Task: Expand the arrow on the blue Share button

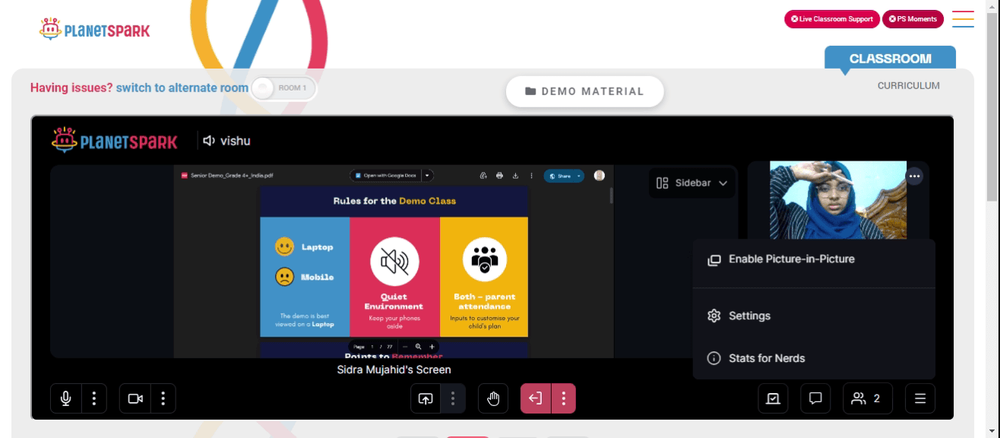Action: [578, 175]
